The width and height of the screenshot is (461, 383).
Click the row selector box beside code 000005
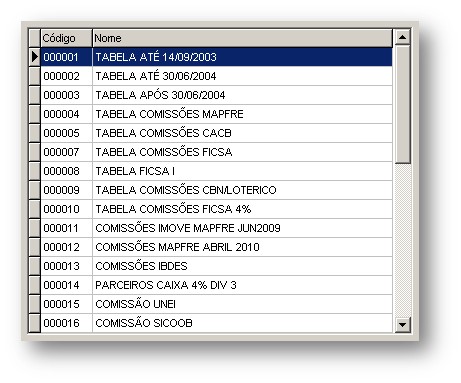click(x=34, y=133)
